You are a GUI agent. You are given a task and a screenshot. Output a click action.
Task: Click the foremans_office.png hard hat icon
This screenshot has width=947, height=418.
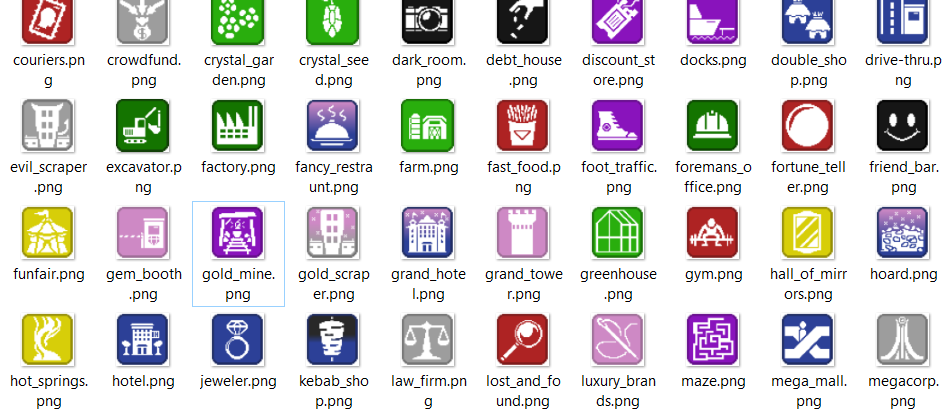(713, 126)
